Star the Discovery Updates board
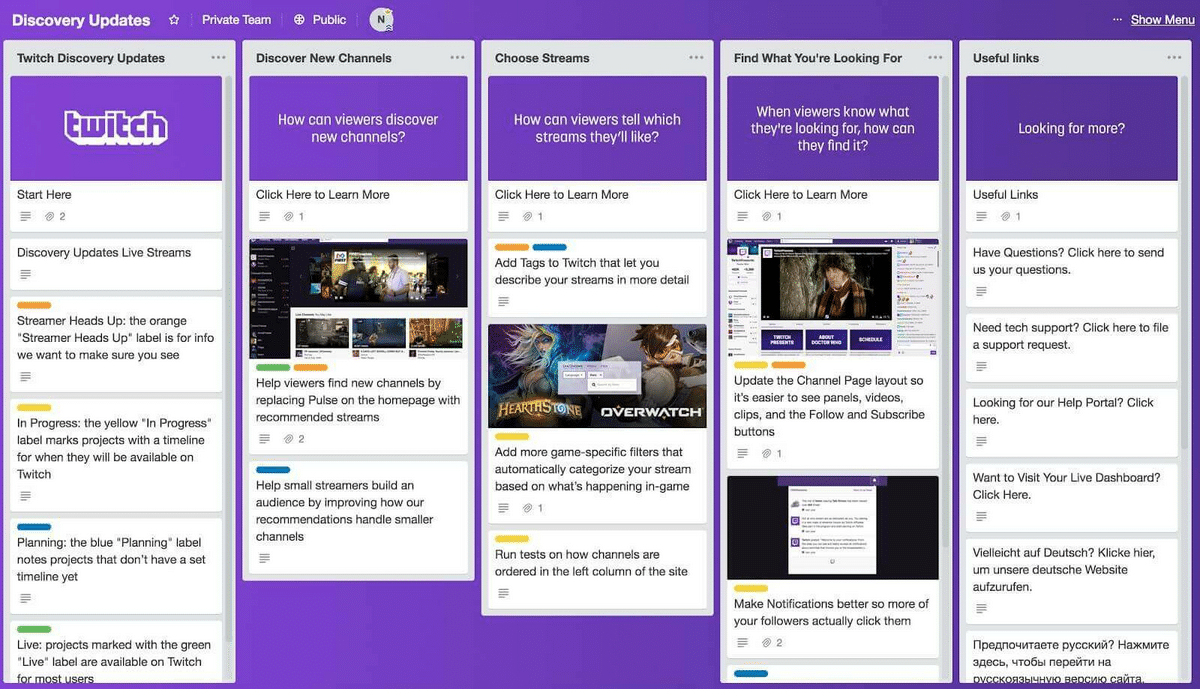The height and width of the screenshot is (689, 1200). tap(174, 20)
